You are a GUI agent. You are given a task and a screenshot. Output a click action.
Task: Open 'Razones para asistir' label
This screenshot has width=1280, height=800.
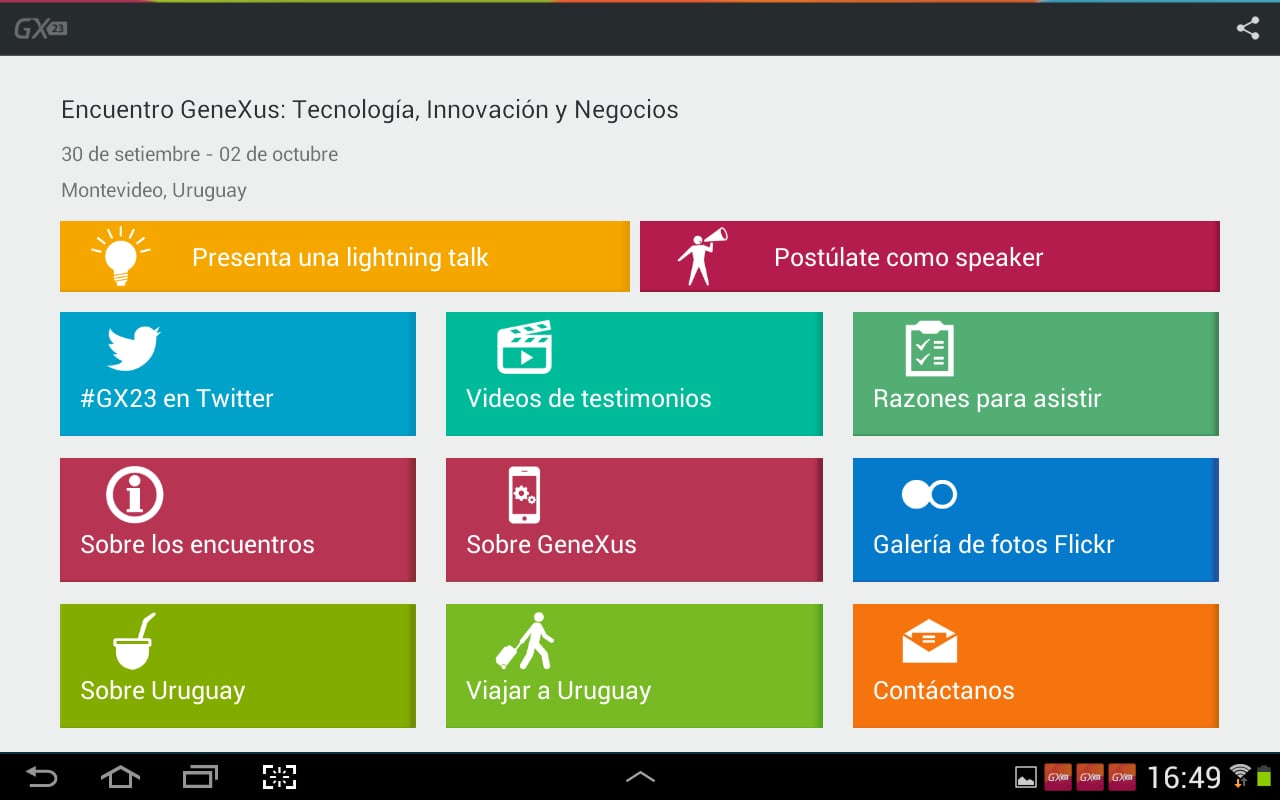(x=987, y=399)
